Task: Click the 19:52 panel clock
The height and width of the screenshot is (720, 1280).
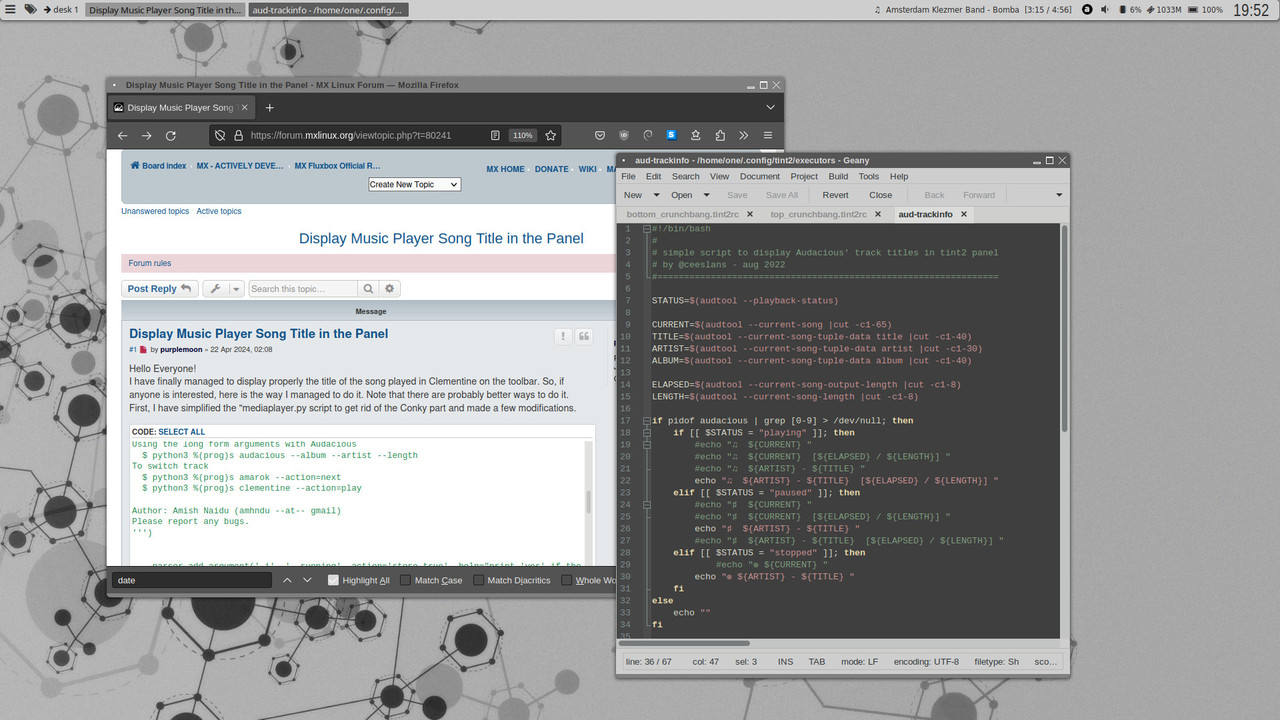Action: (1250, 10)
